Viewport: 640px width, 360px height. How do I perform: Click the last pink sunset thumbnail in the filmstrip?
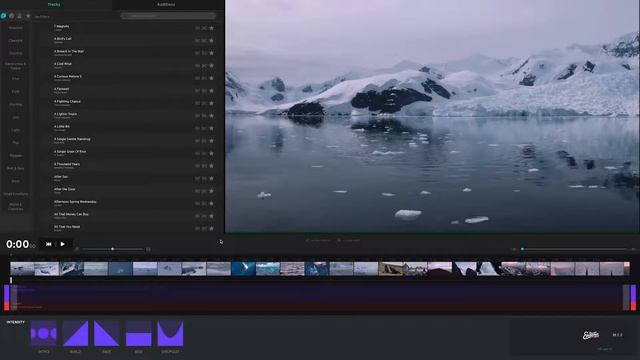pyautogui.click(x=612, y=269)
